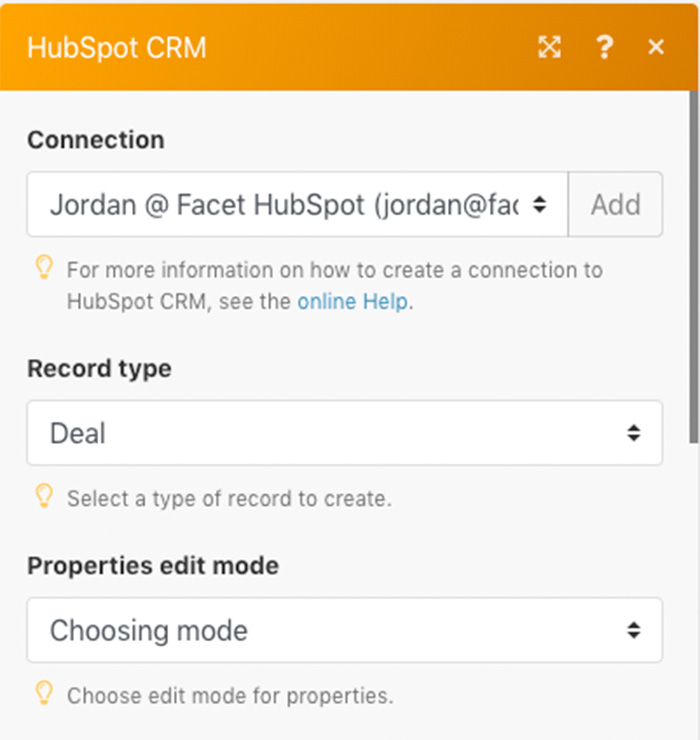Click the "Connection" field label

tap(96, 140)
